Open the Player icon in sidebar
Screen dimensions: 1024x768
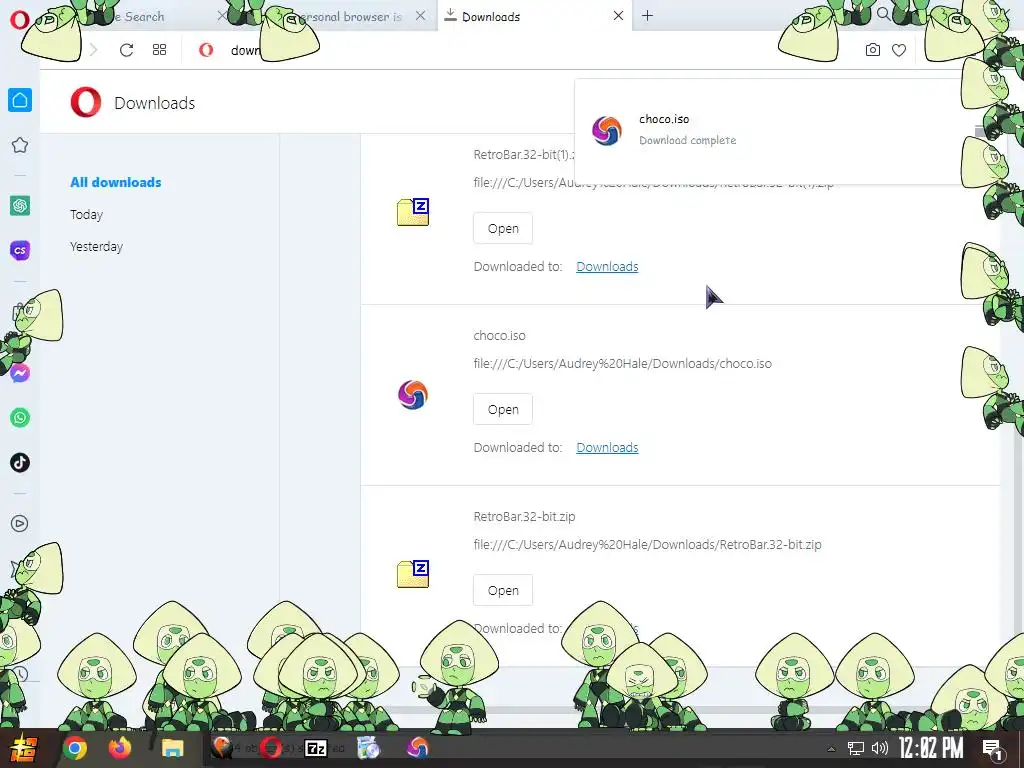[x=20, y=523]
